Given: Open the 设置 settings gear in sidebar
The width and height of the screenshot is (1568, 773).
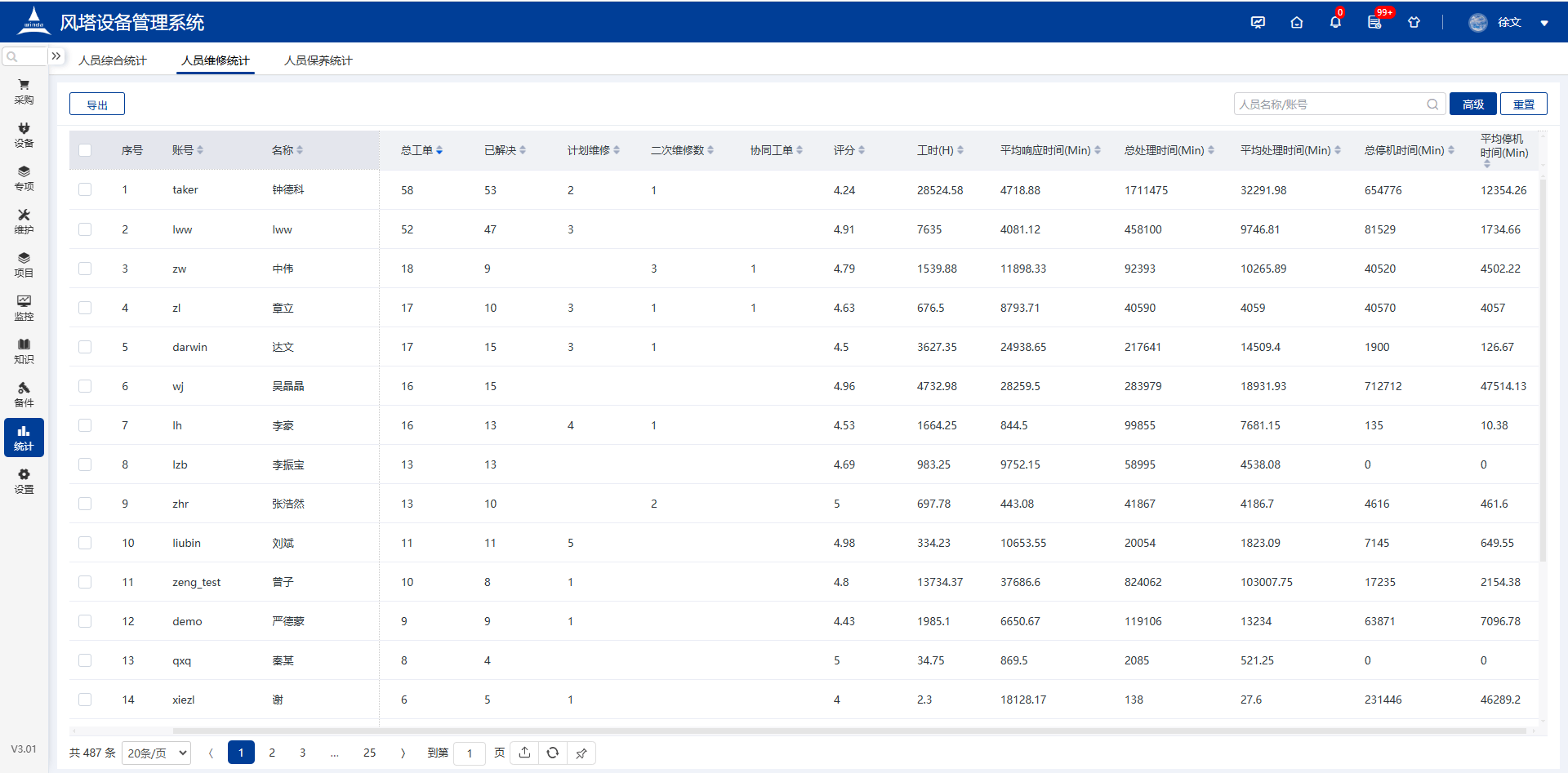Looking at the screenshot, I should coord(24,481).
